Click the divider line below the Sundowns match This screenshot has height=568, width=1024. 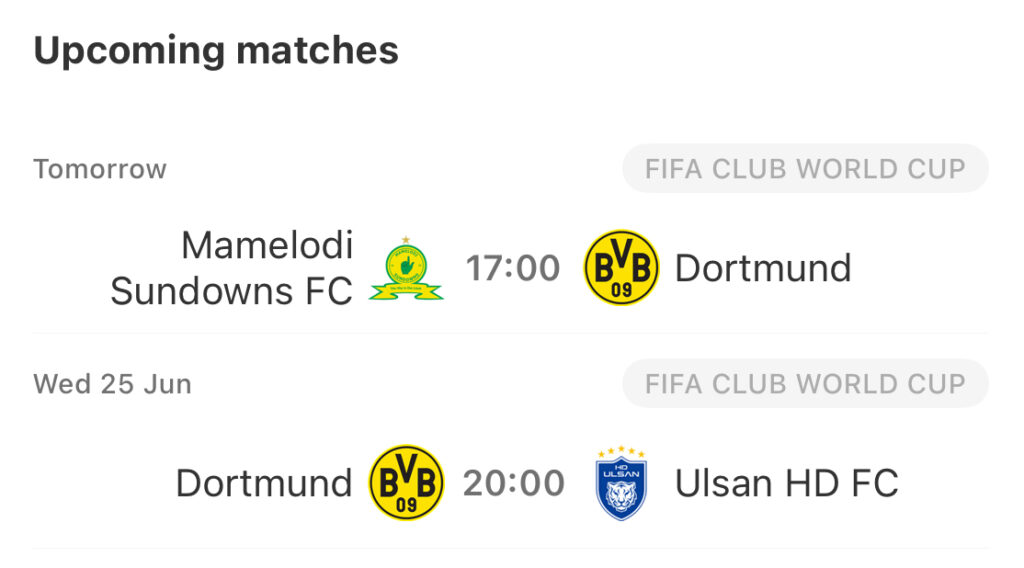click(x=511, y=333)
